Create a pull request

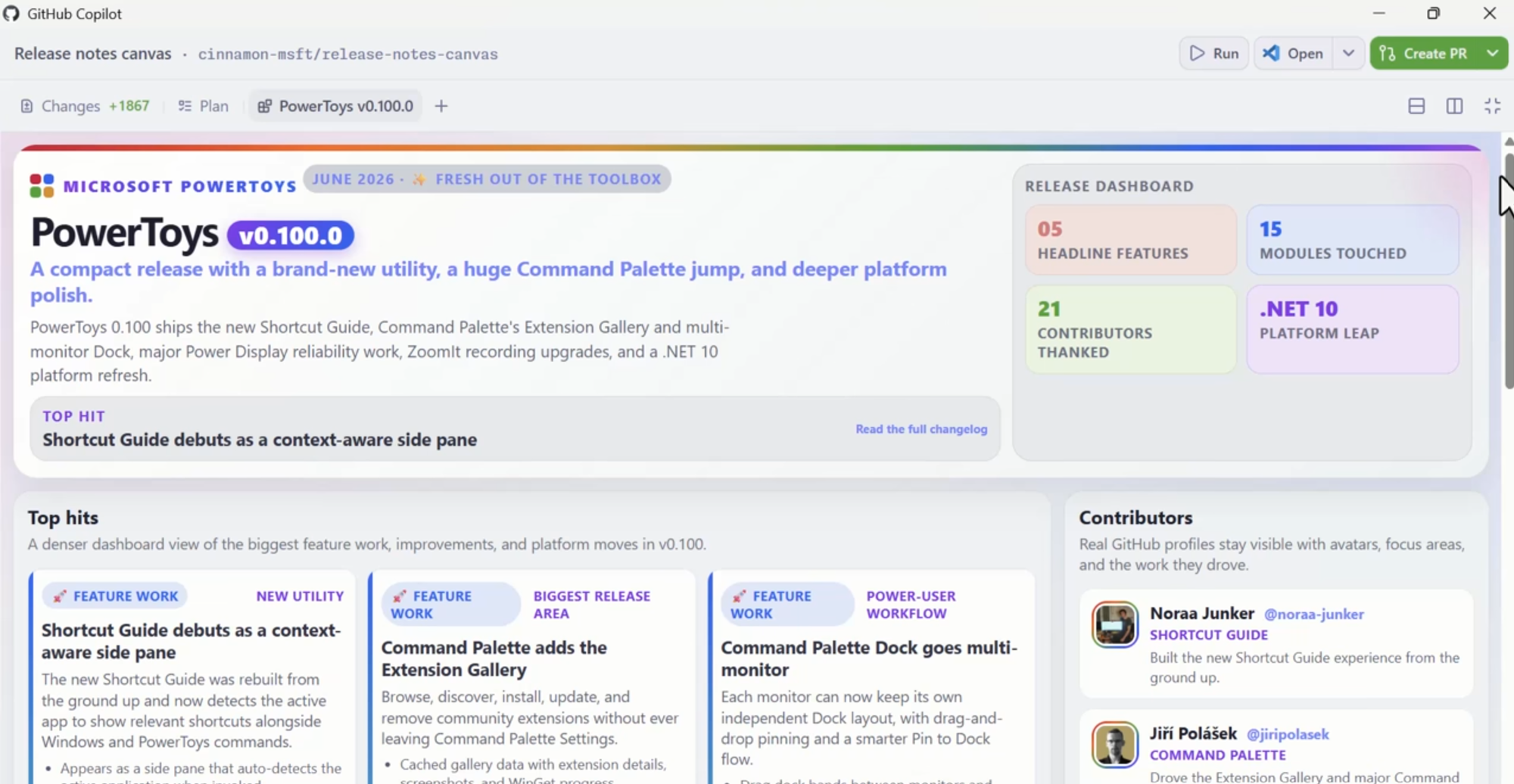(1424, 54)
